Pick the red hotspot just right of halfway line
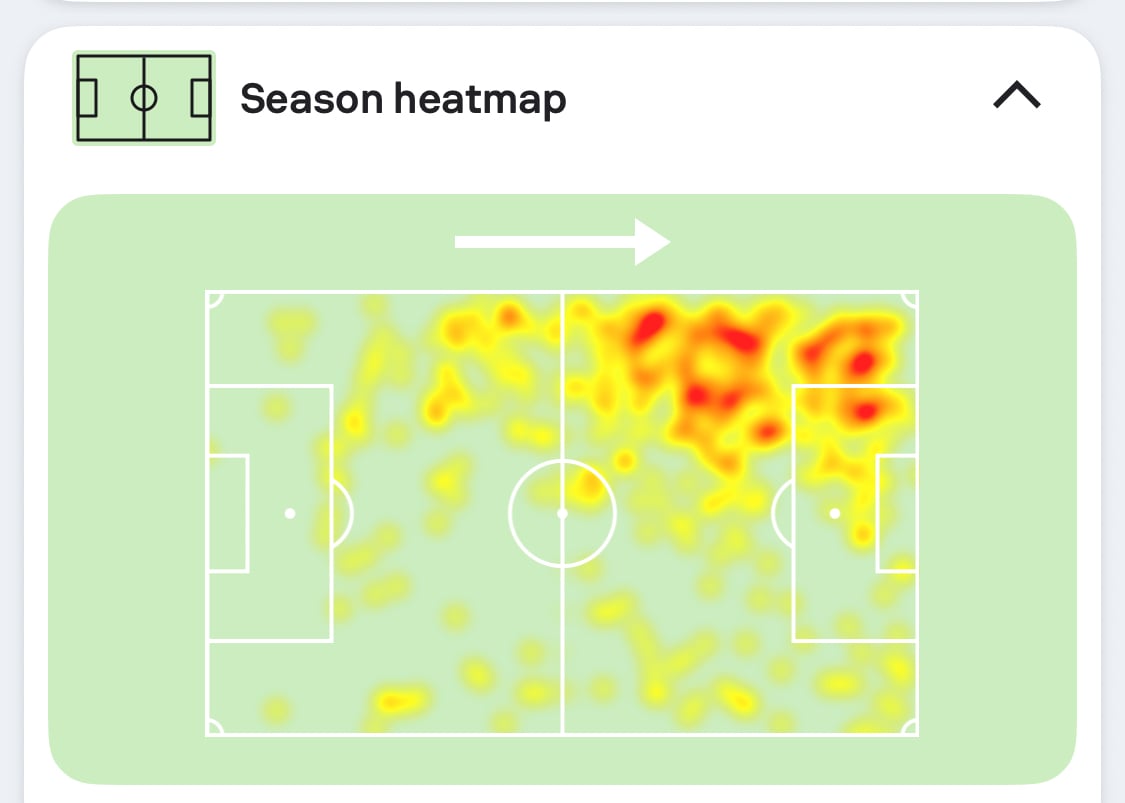The image size is (1125, 803). point(649,325)
